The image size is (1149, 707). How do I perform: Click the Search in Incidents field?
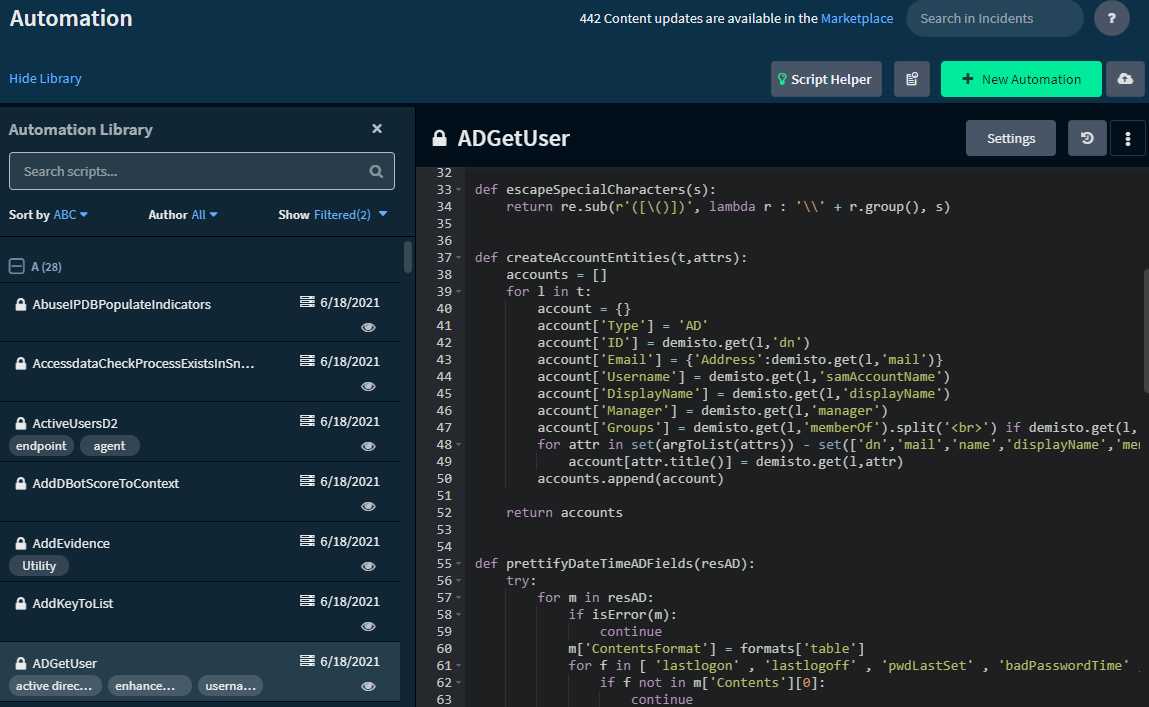(994, 18)
